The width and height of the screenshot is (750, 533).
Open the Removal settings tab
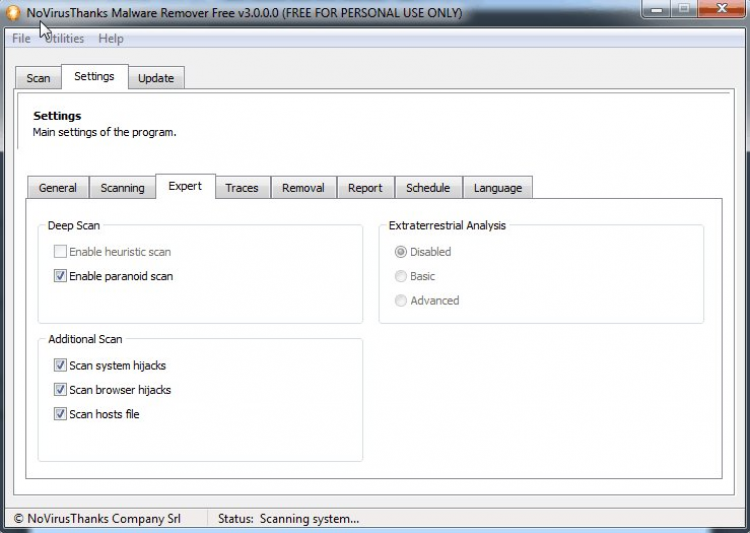pos(303,188)
